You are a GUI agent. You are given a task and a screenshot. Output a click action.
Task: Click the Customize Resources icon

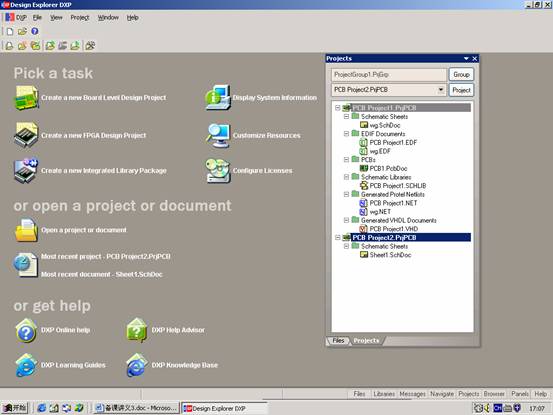(x=218, y=135)
